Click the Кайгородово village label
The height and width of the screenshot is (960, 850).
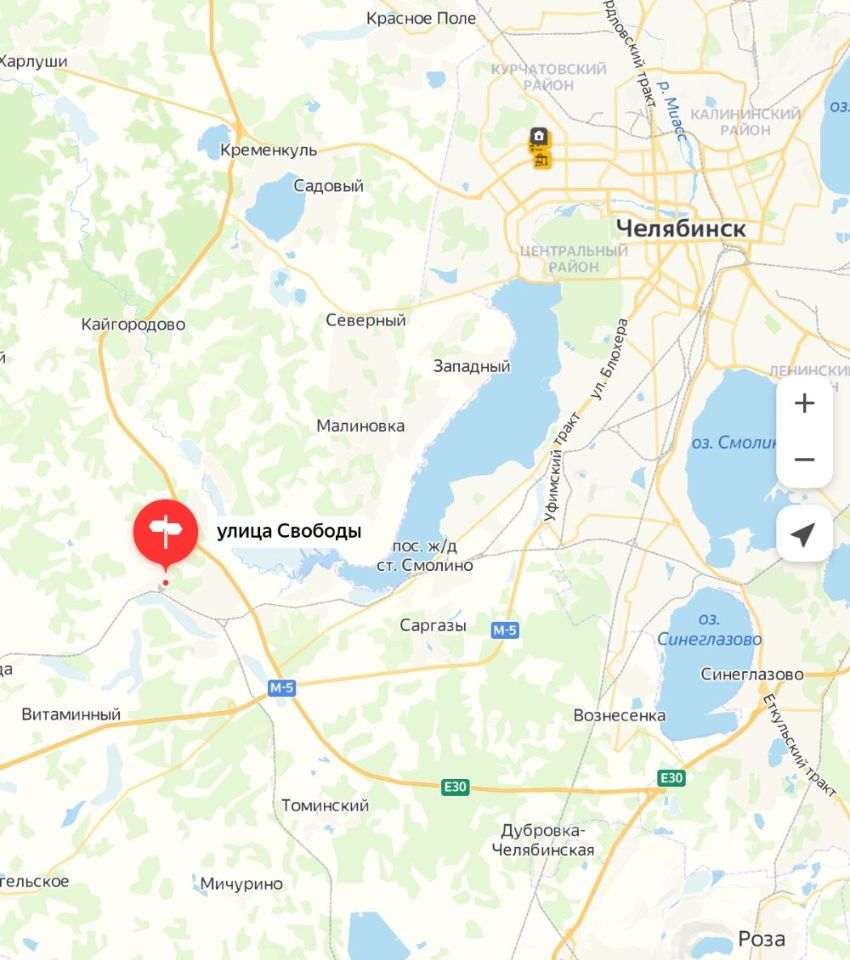(133, 324)
